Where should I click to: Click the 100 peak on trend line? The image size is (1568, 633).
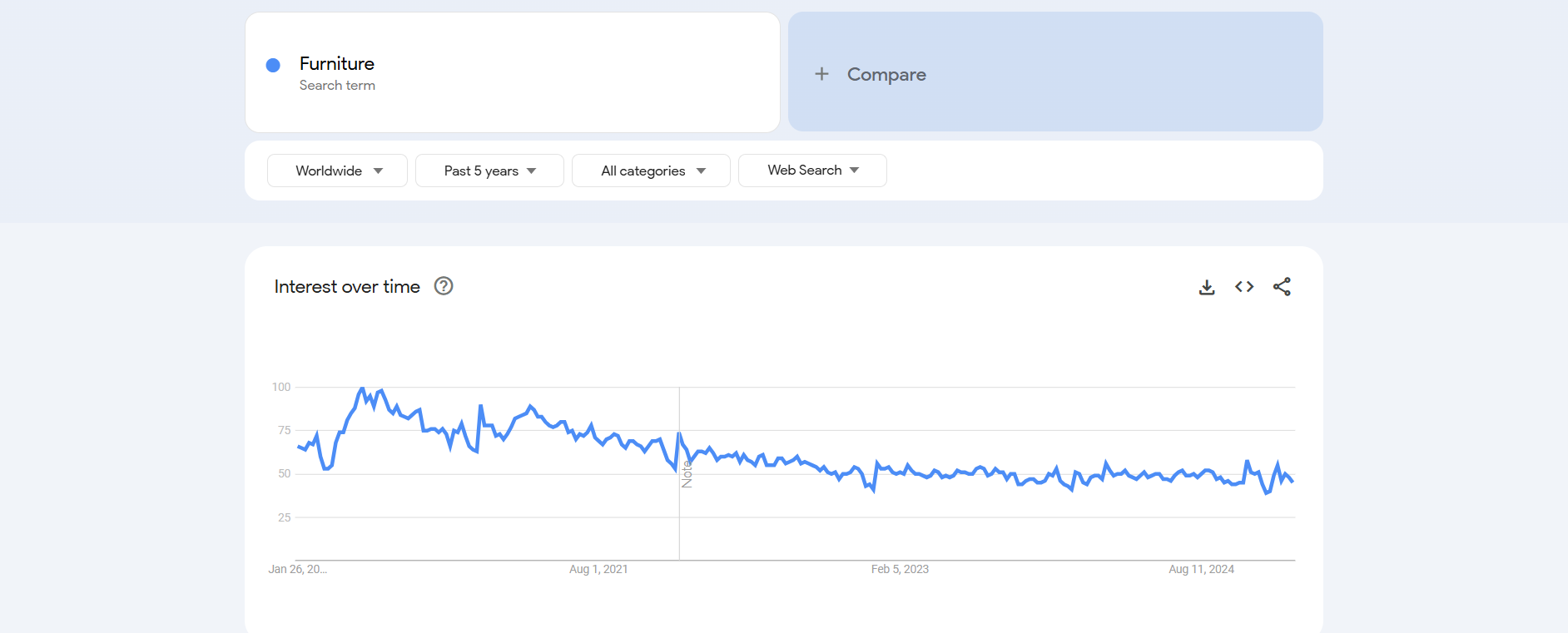361,388
